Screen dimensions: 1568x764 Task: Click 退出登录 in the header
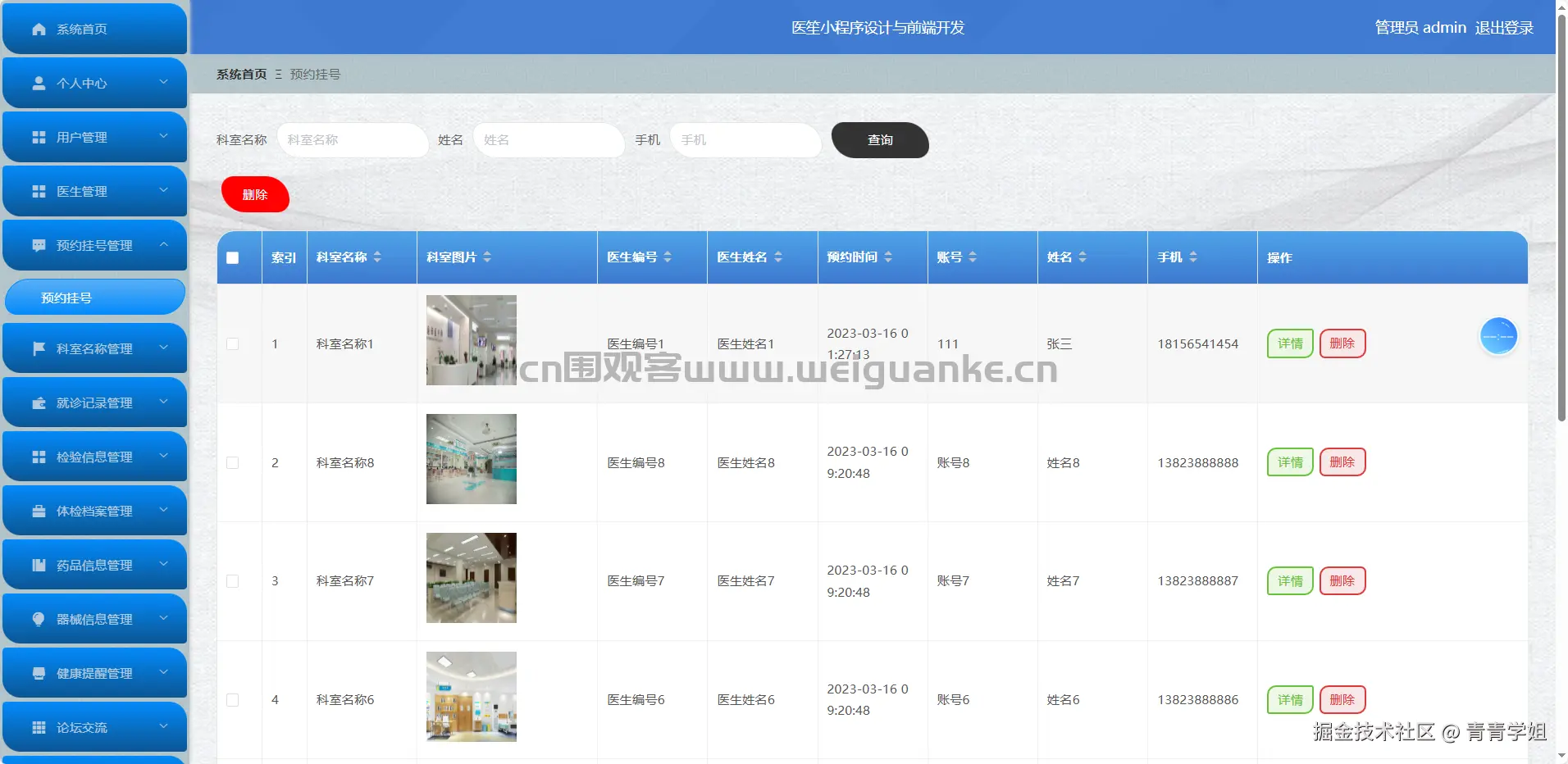coord(1504,28)
